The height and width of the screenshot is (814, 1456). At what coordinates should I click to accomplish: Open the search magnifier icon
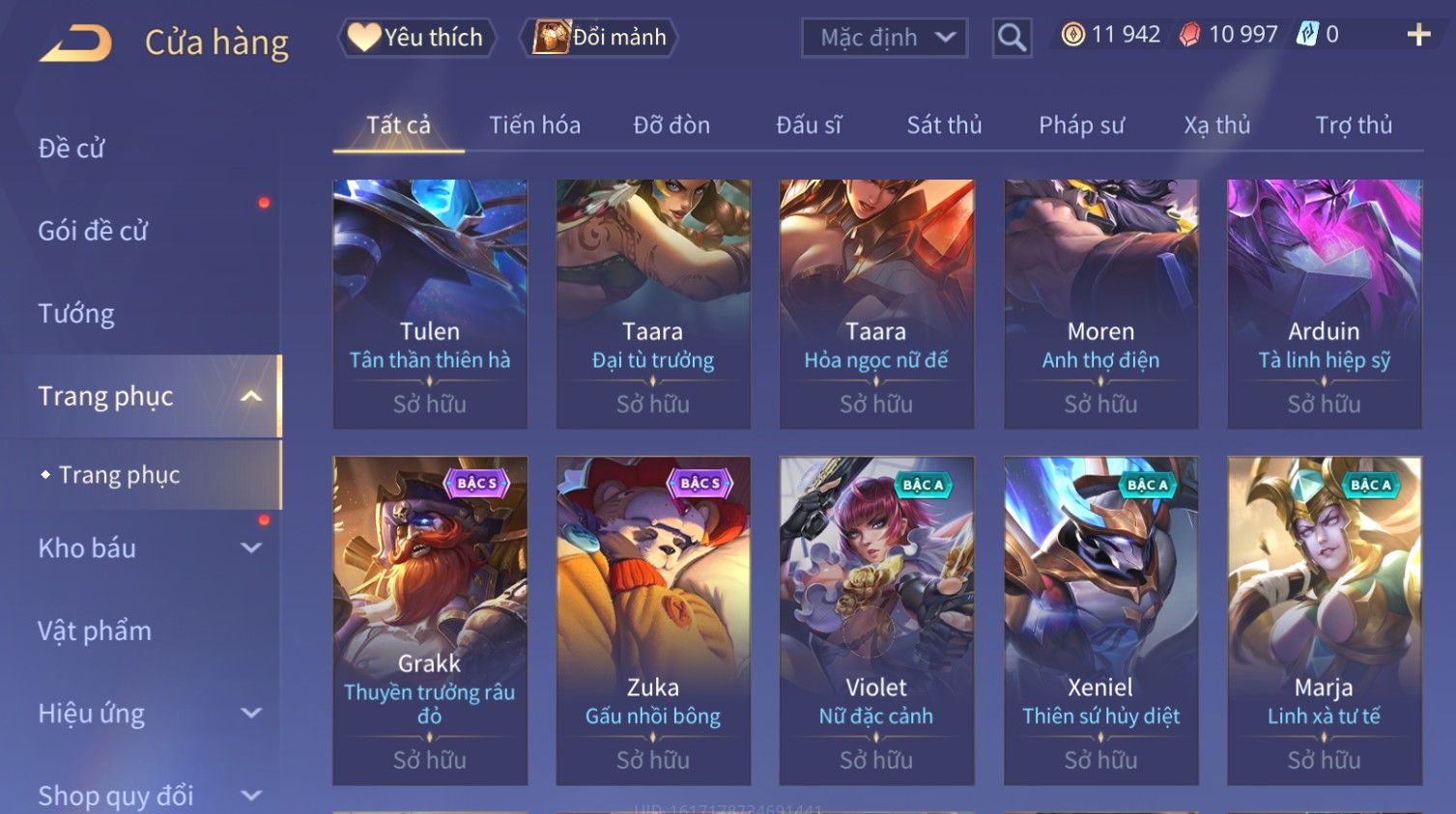[1012, 38]
